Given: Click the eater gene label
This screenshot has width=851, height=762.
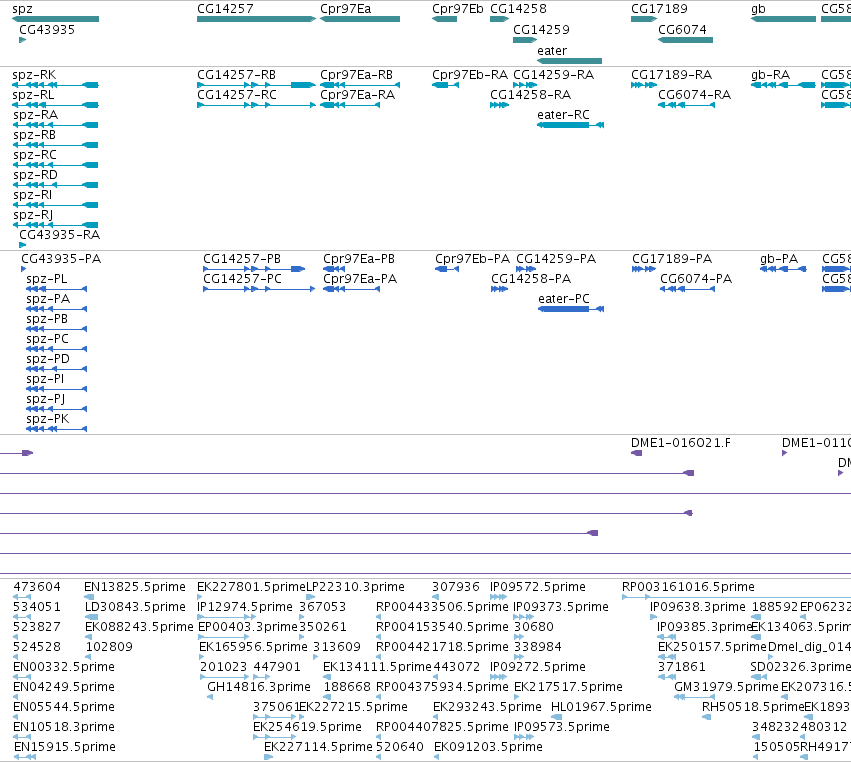Looking at the screenshot, I should [x=552, y=50].
